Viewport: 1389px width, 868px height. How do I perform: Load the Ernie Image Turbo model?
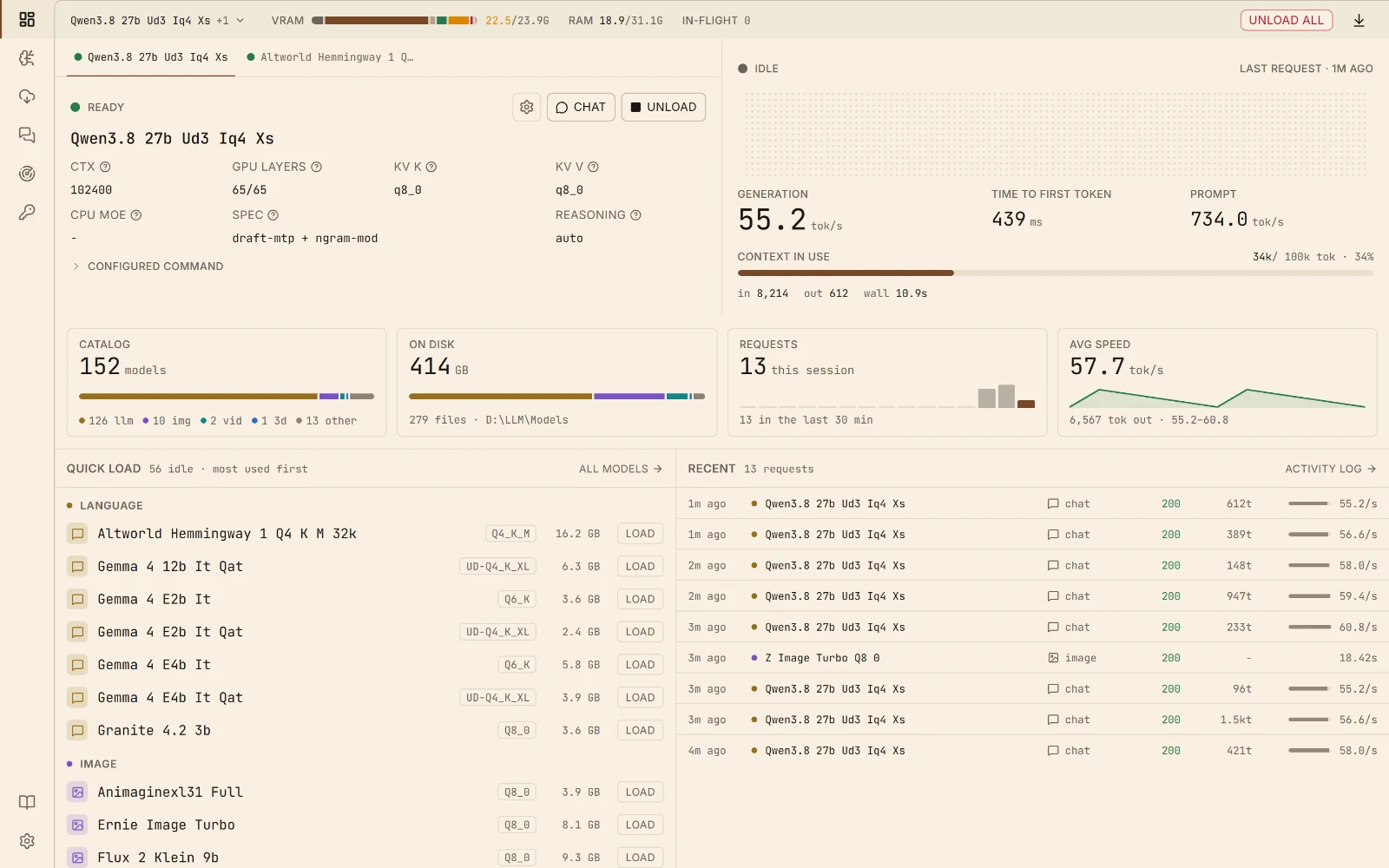pos(641,825)
